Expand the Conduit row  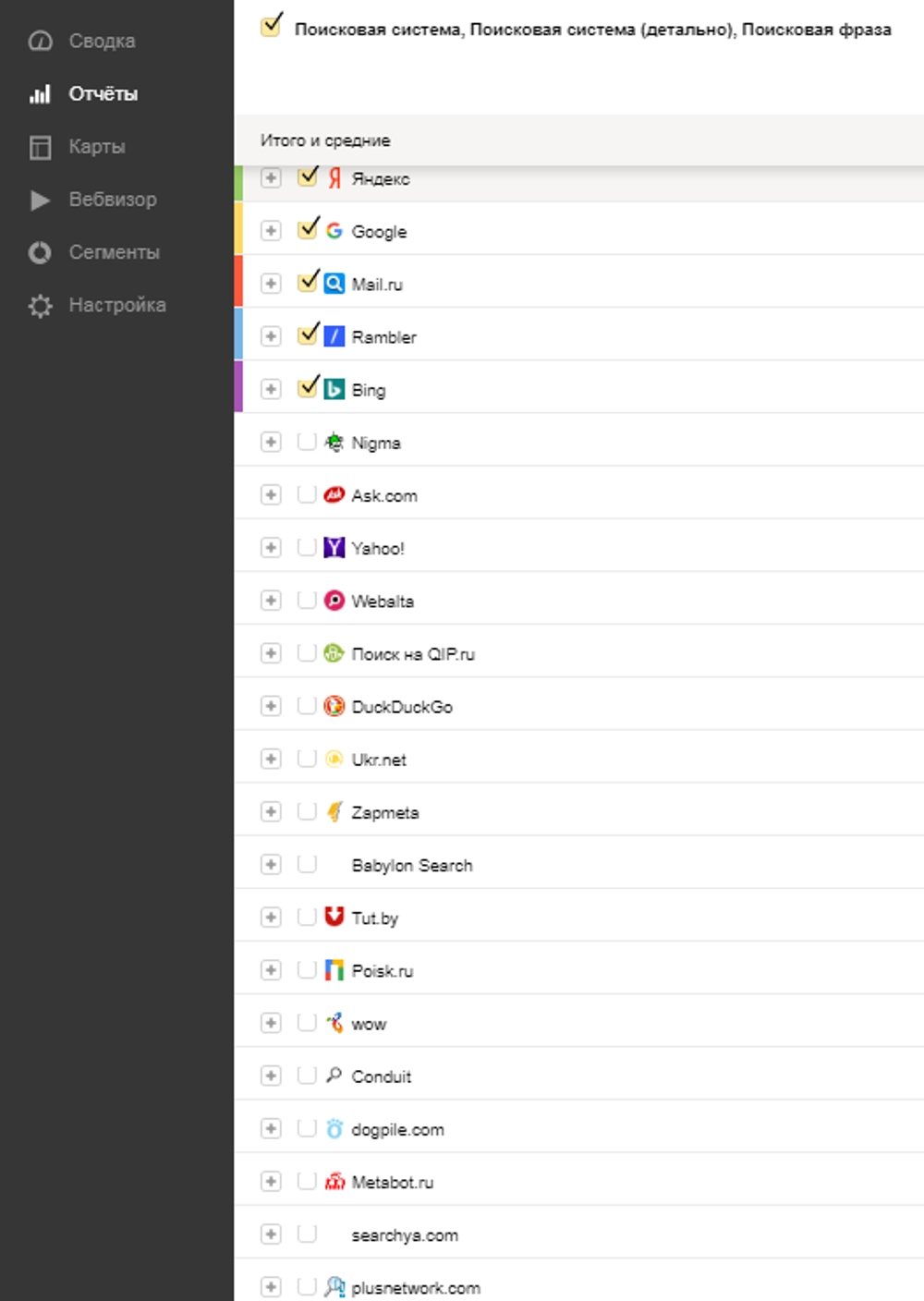pos(270,1076)
